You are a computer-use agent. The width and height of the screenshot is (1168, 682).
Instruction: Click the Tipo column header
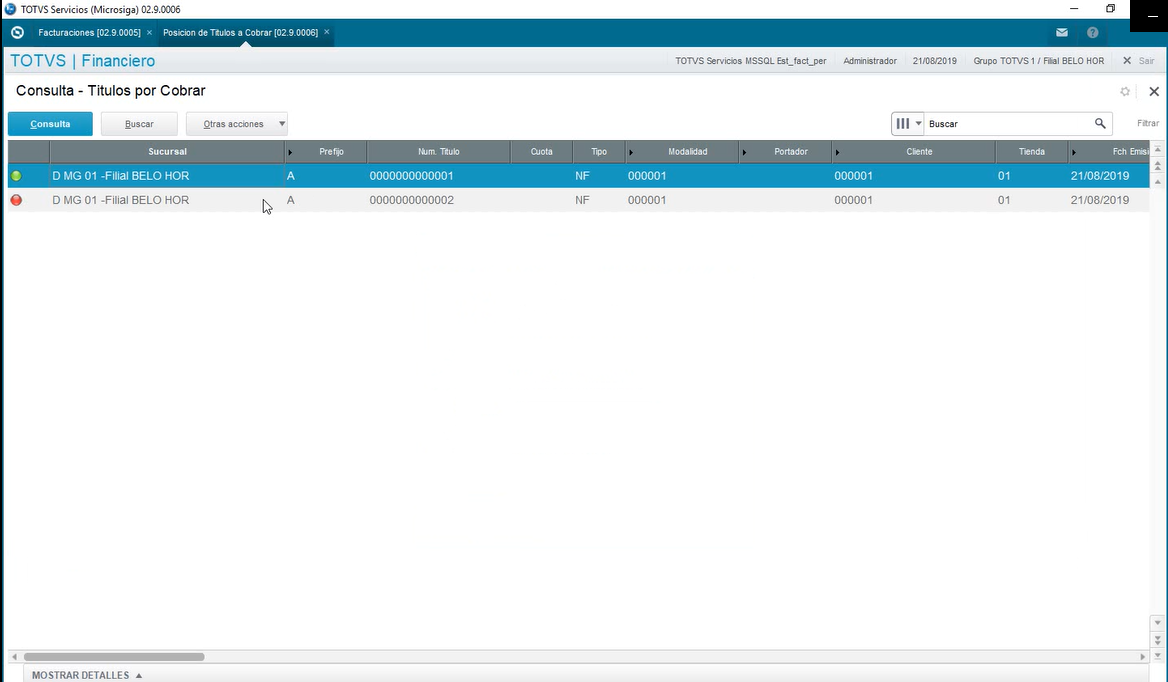tap(599, 151)
